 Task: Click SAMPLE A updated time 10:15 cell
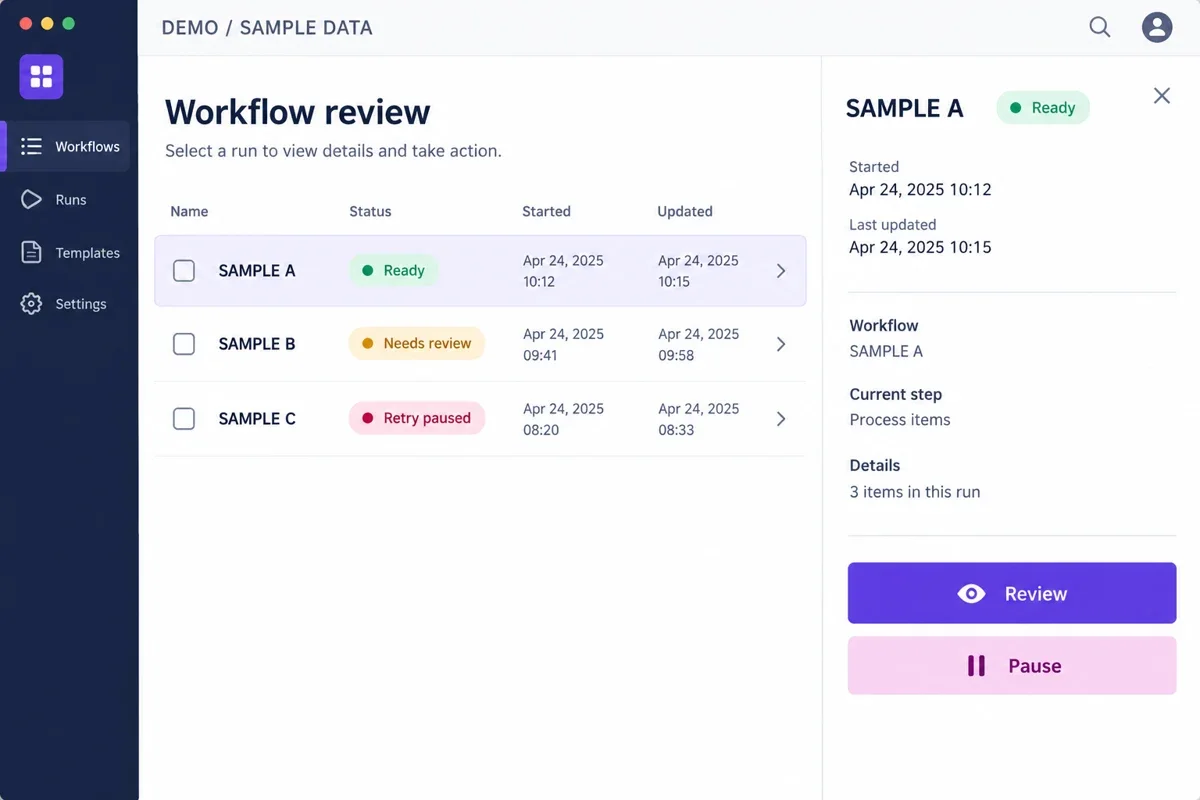click(x=698, y=271)
